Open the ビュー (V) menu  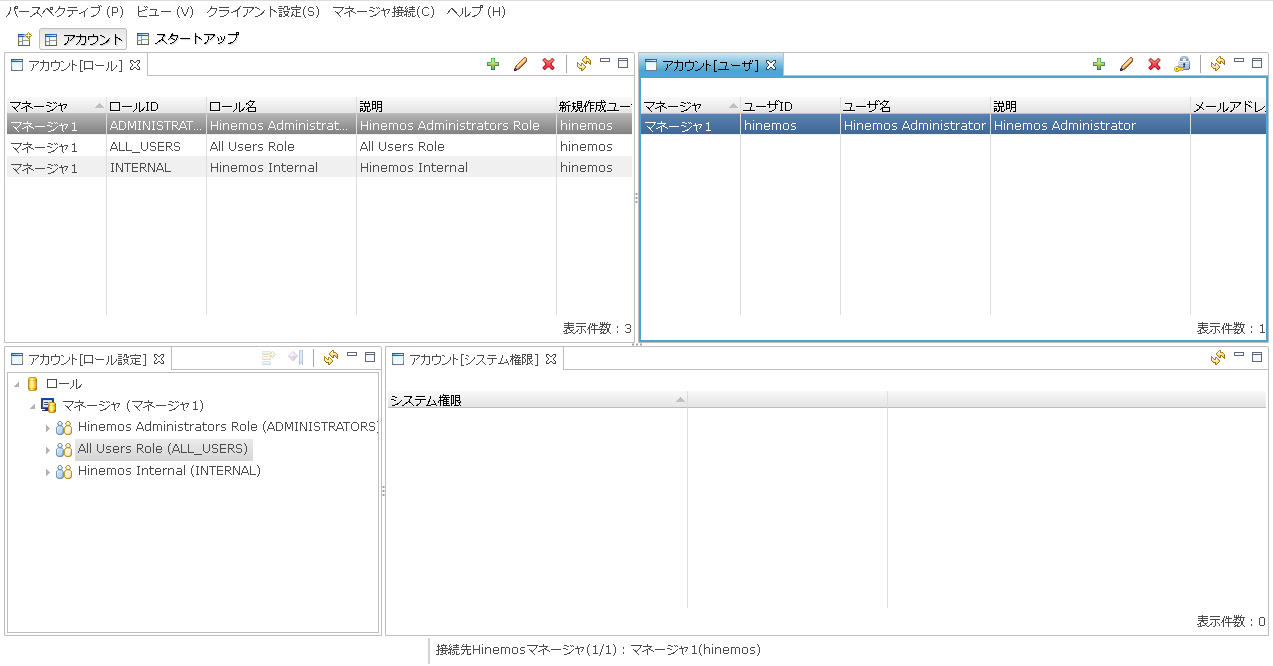pyautogui.click(x=164, y=12)
